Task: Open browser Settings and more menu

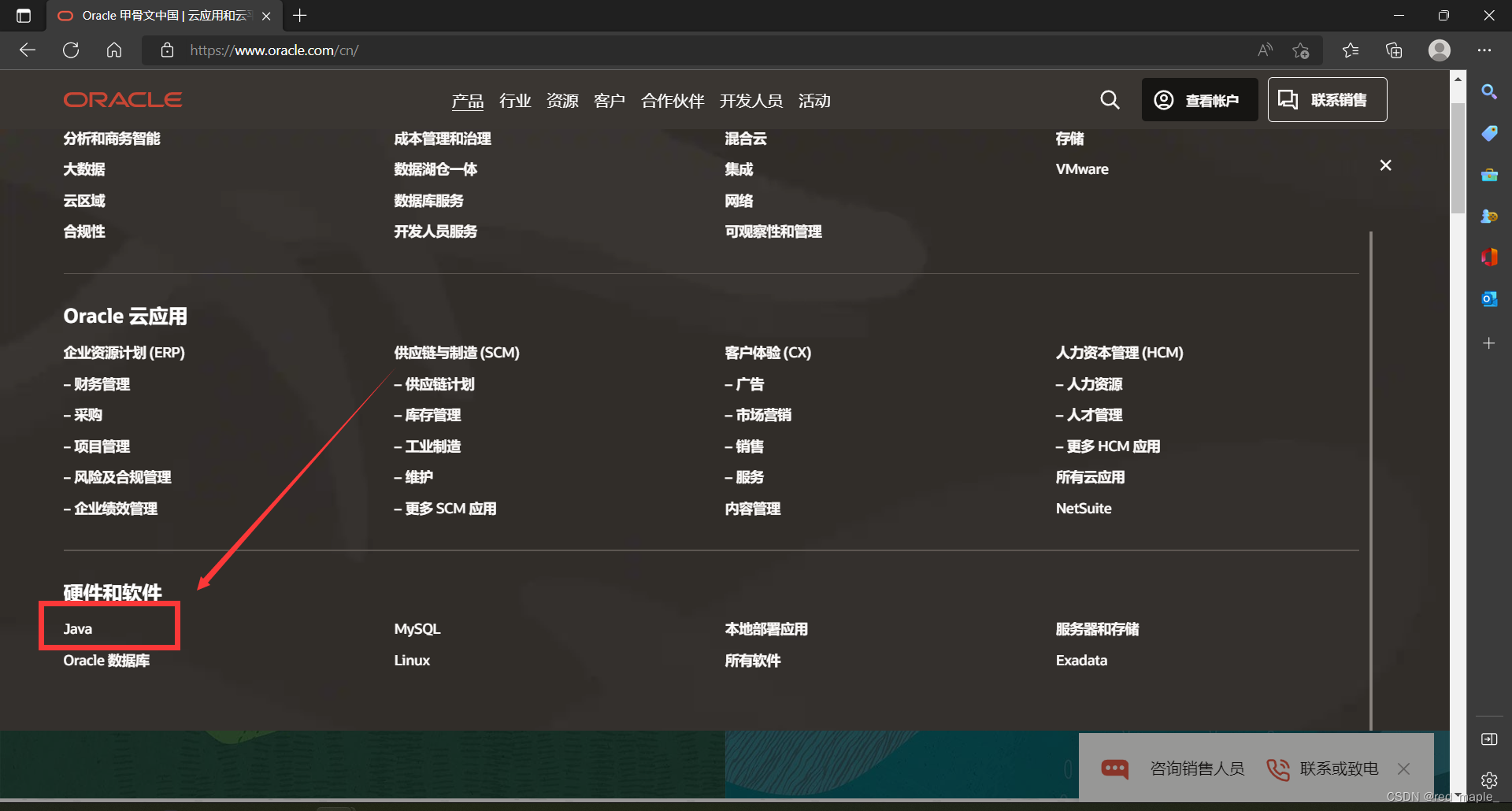Action: point(1484,50)
